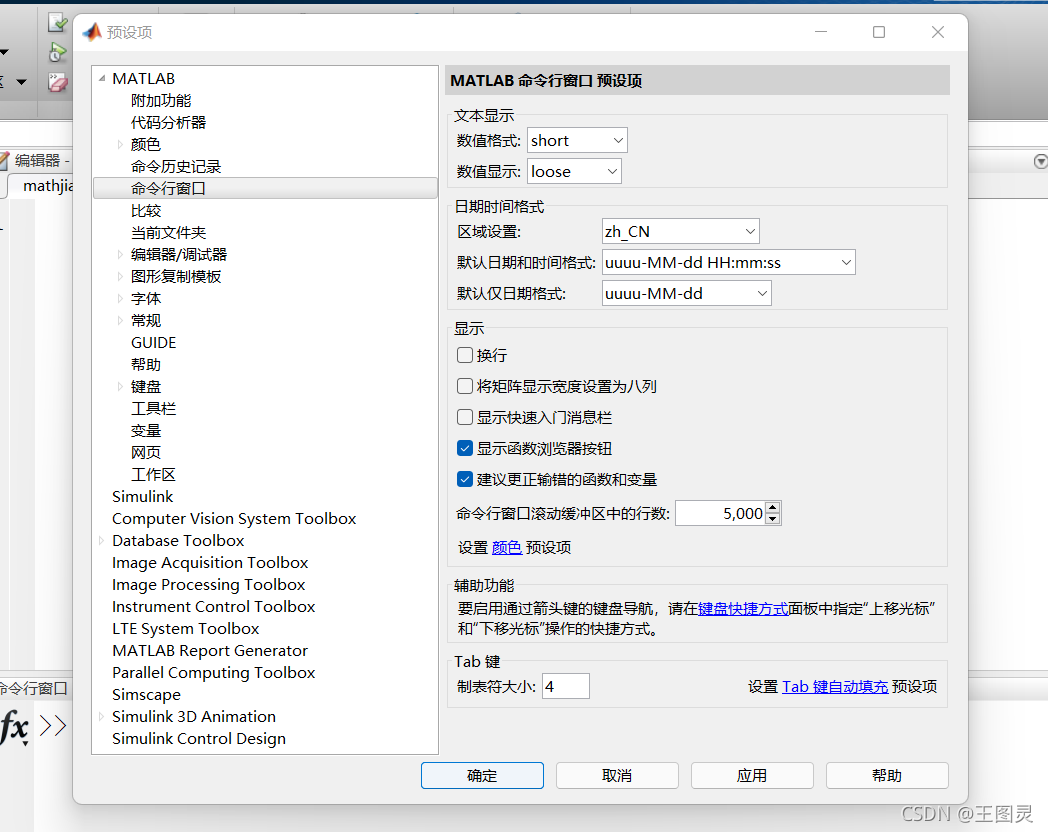Expand the 键盘 tree node
This screenshot has height=832, width=1048.
(120, 386)
